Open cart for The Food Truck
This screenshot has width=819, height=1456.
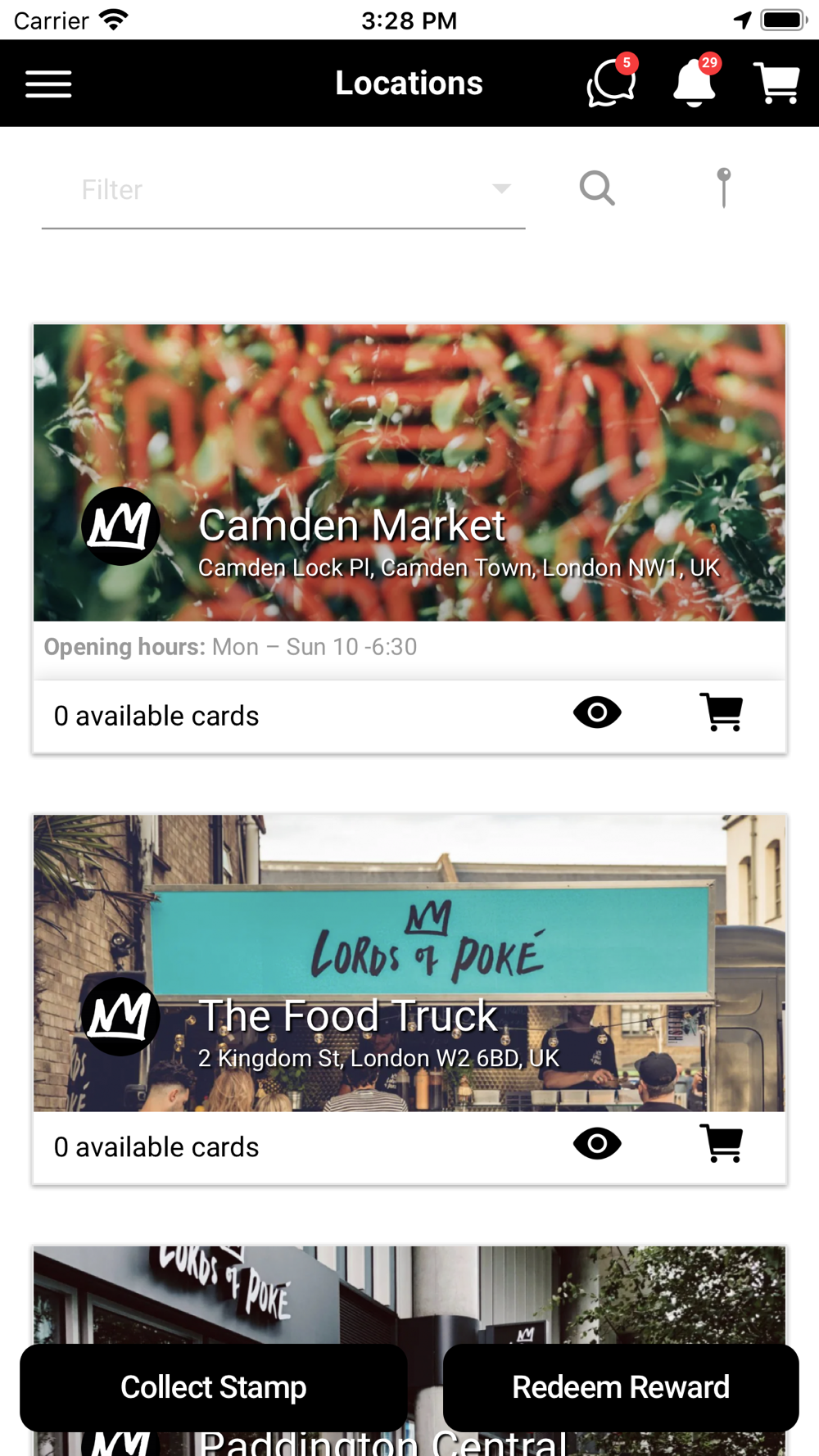(722, 1143)
